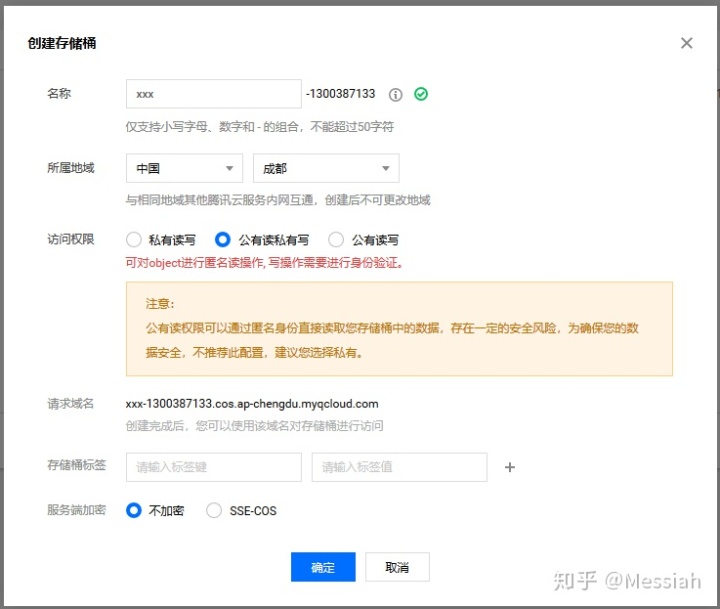Viewport: 720px width, 609px height.
Task: Add another tag with plus icon
Action: [x=510, y=467]
